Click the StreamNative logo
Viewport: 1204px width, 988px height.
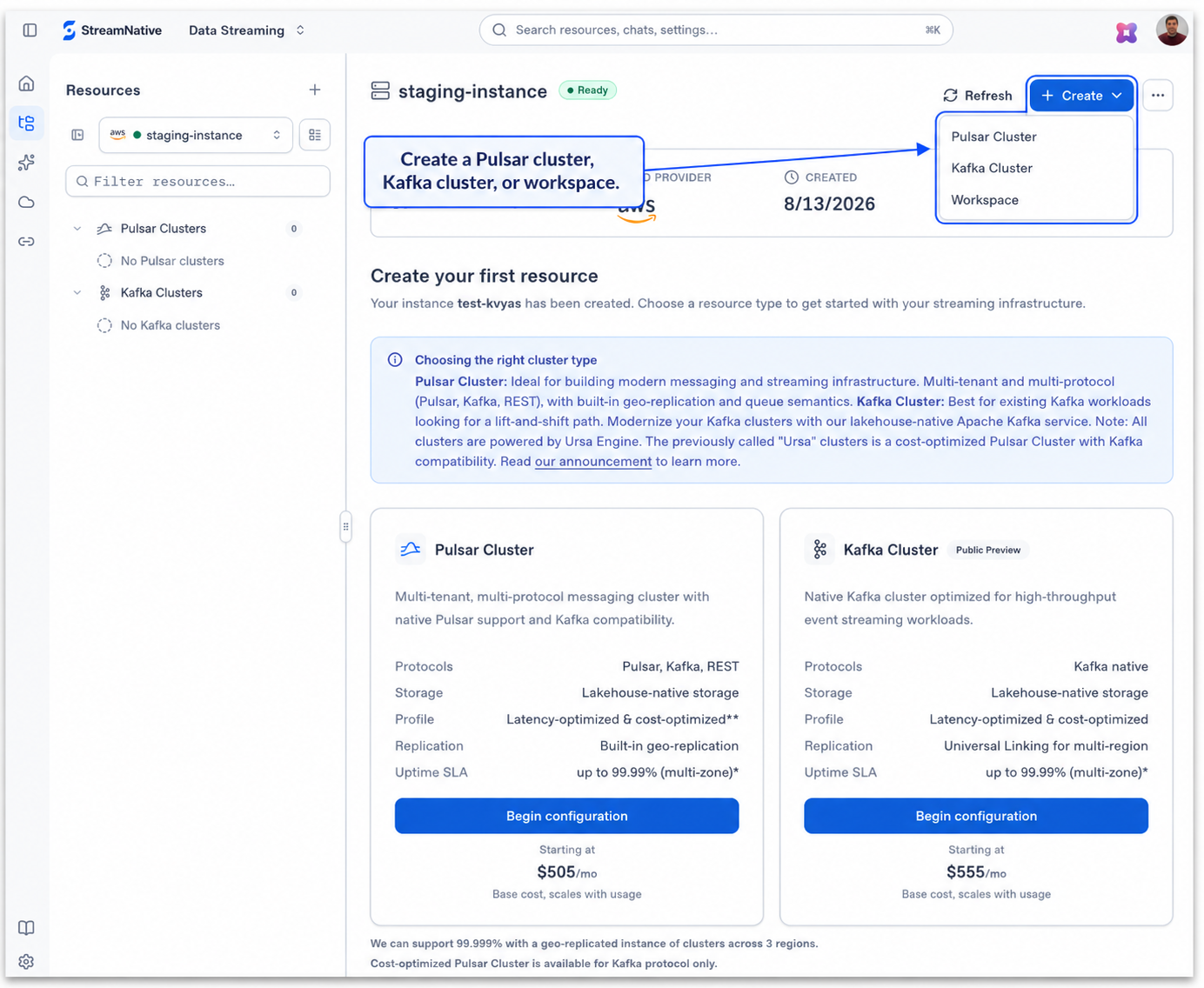pos(112,30)
